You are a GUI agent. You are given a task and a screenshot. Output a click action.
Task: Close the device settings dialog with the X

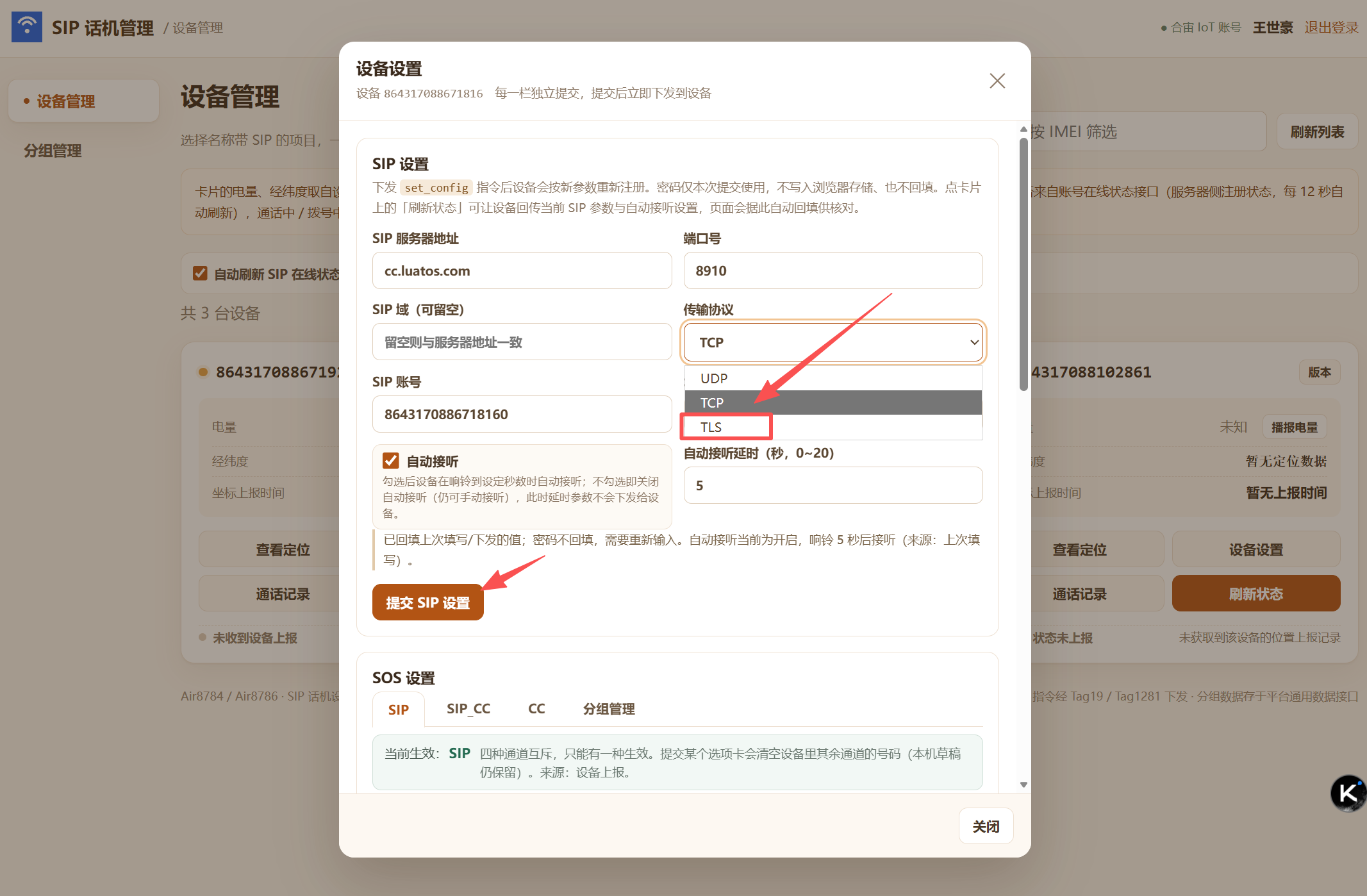[997, 81]
